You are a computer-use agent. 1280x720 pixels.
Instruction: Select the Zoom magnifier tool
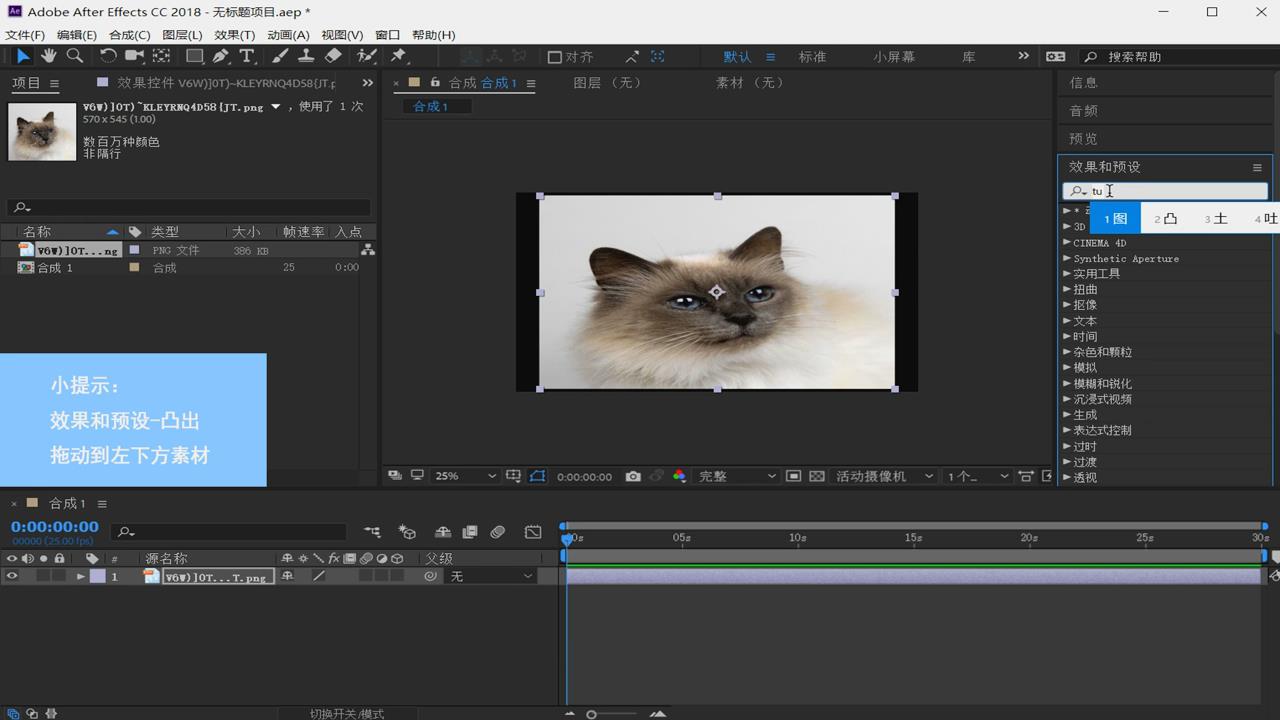(x=74, y=56)
